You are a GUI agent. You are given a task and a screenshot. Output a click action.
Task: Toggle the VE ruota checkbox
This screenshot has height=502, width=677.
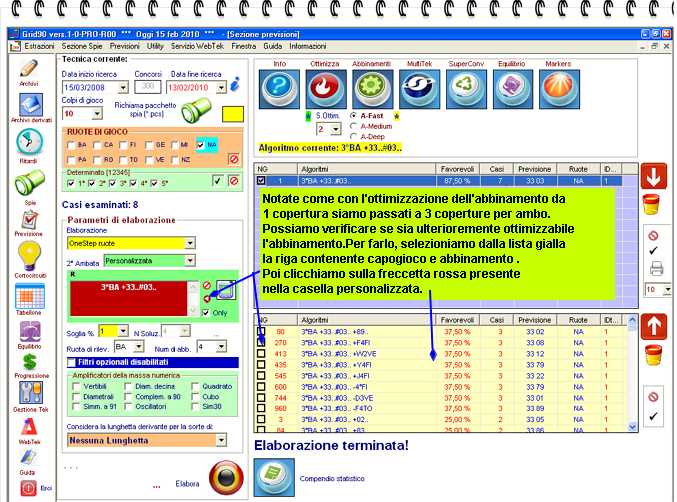pyautogui.click(x=149, y=160)
